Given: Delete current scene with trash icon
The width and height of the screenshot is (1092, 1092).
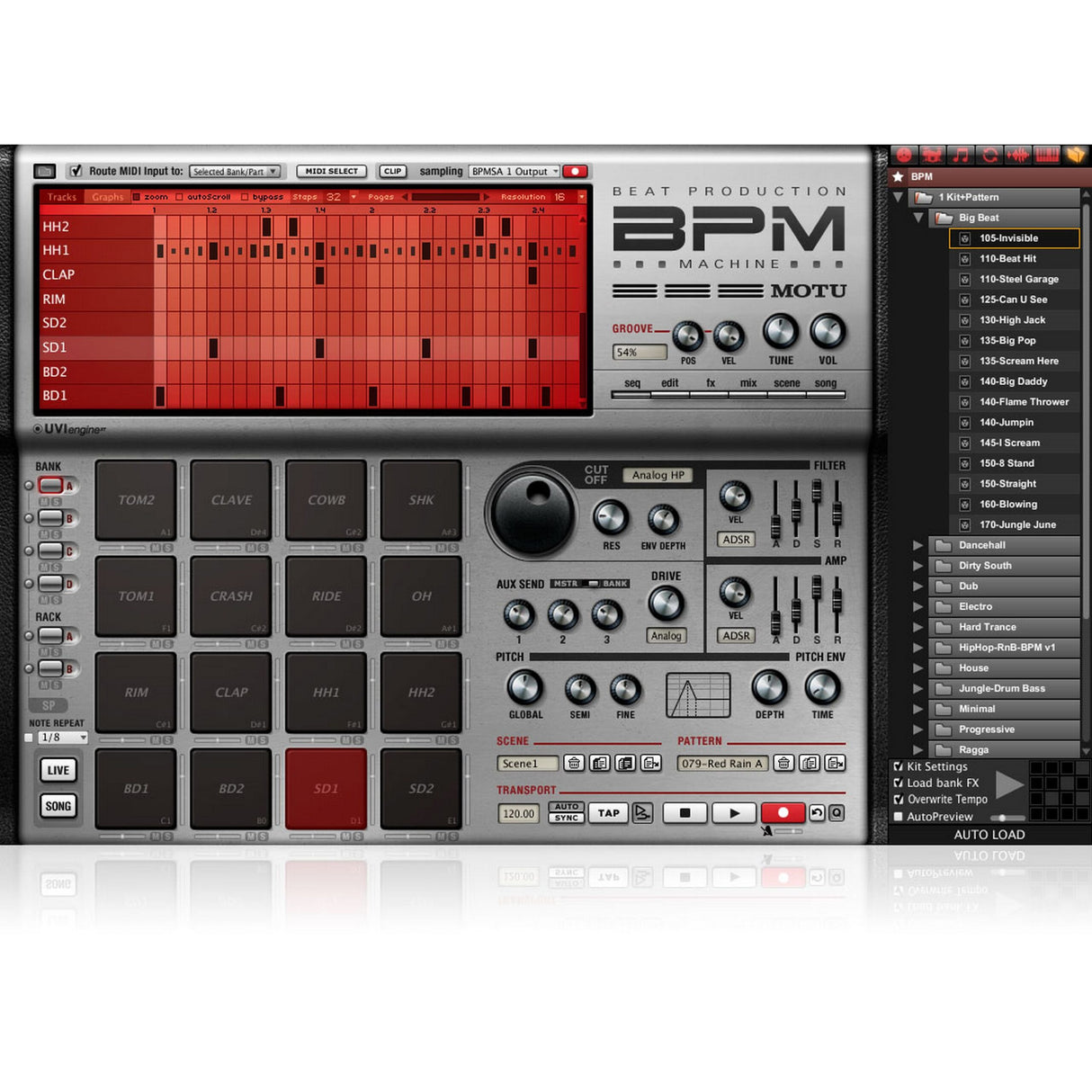Looking at the screenshot, I should (576, 764).
